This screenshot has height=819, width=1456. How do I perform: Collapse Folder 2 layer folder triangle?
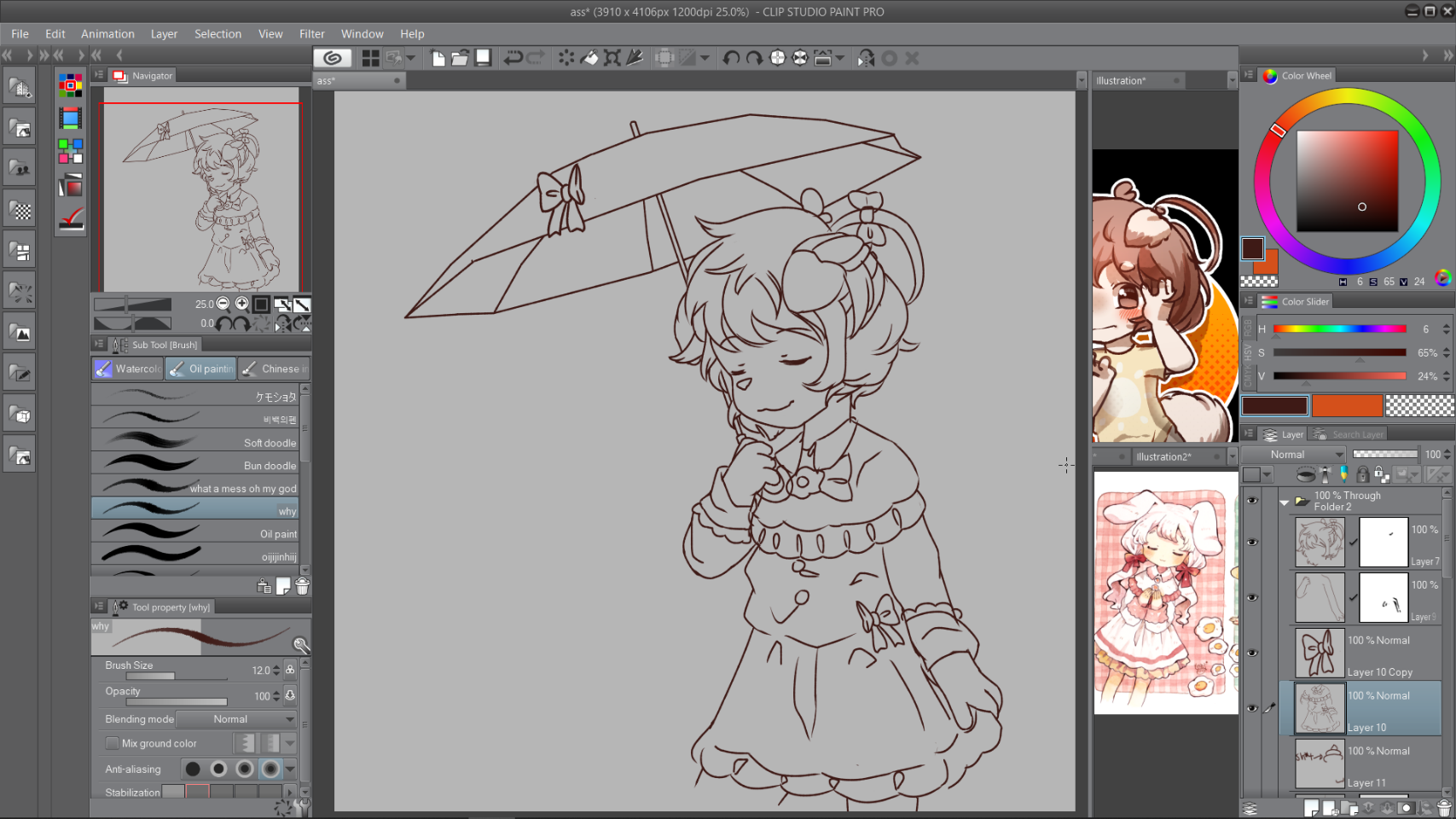point(1285,502)
